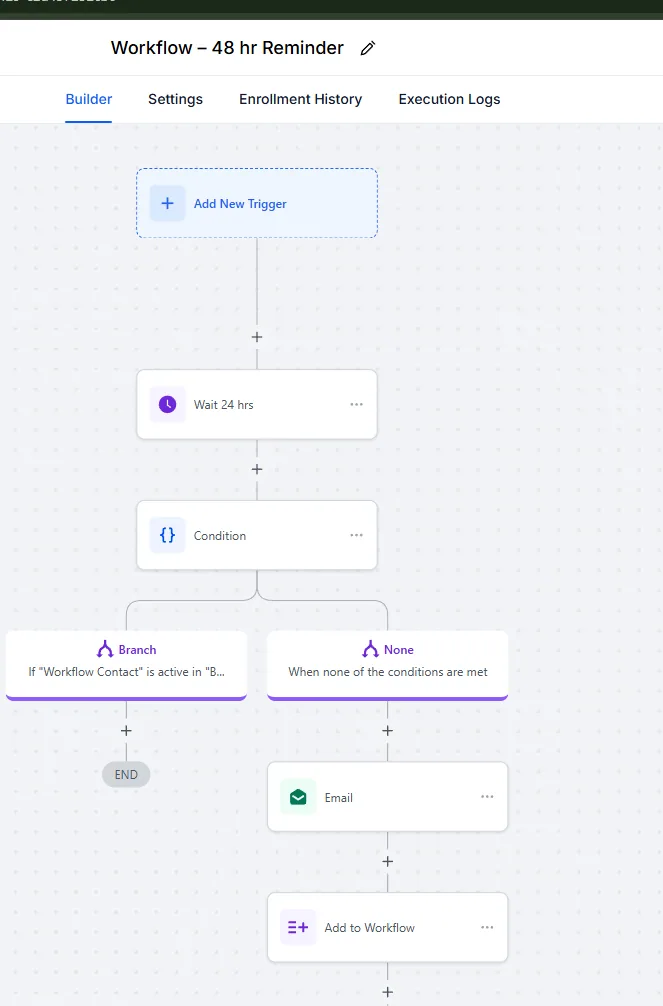Switch to the Settings tab
The width and height of the screenshot is (663, 1006).
click(175, 99)
